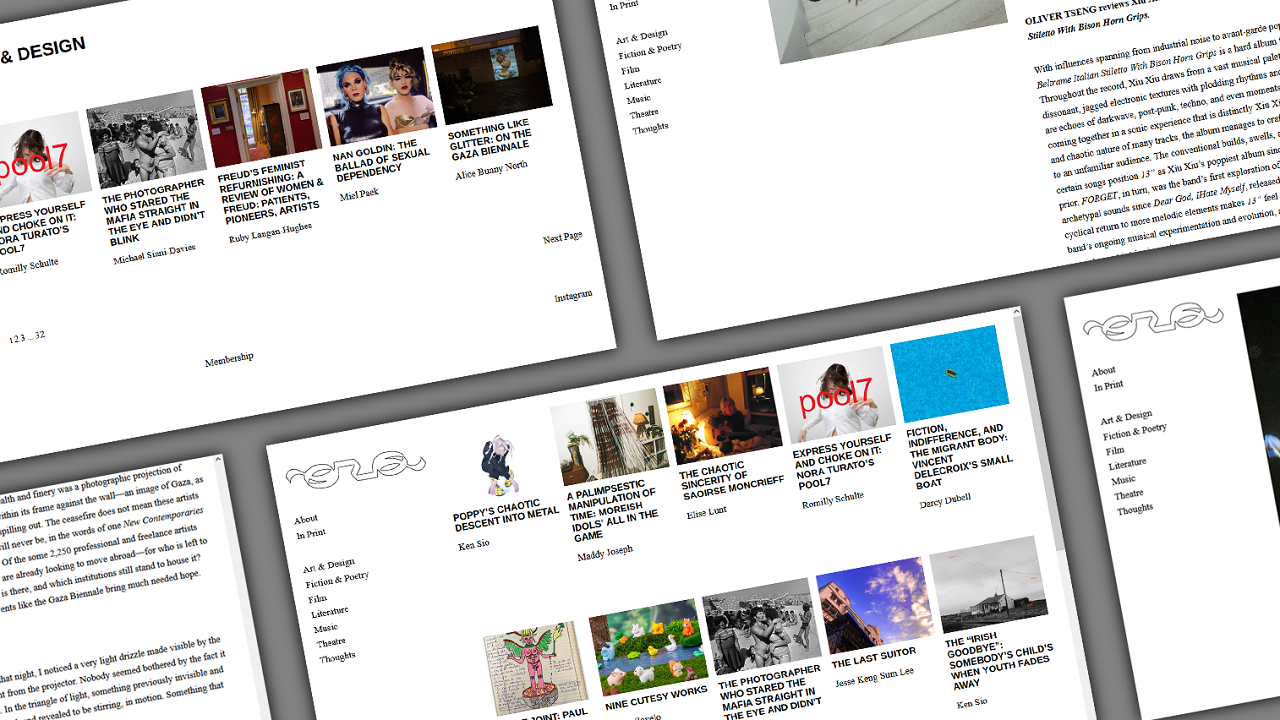
Task: Select Thoughts in the Xiu Xiu review window
Action: (651, 128)
